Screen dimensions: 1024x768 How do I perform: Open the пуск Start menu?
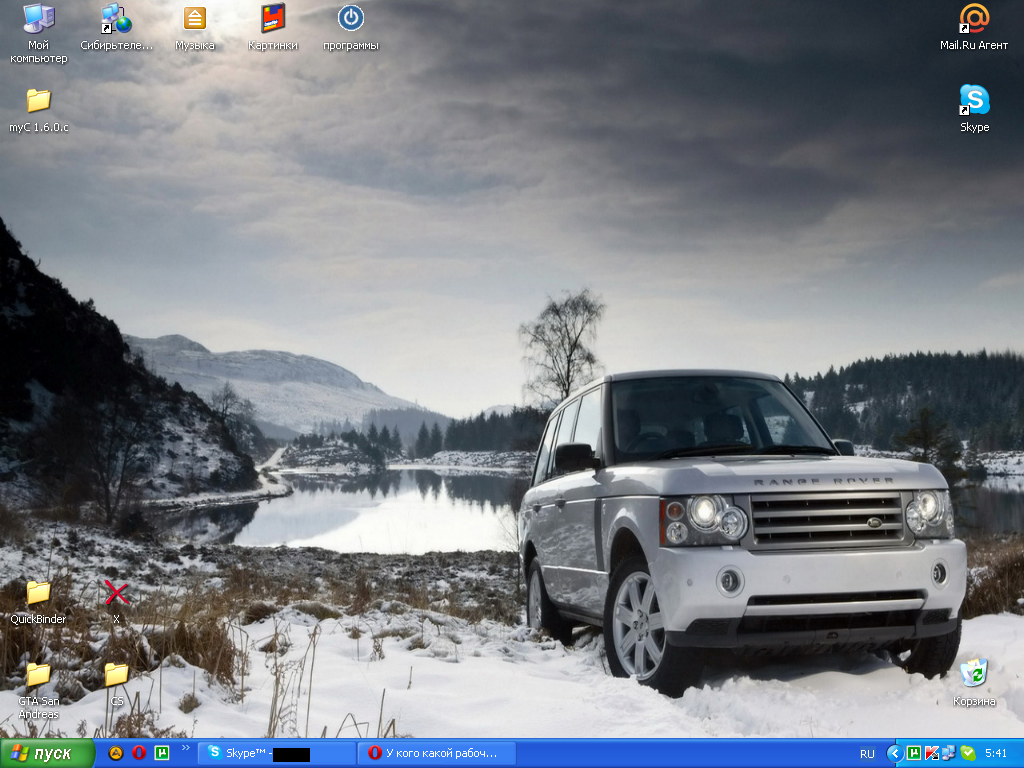click(x=48, y=753)
